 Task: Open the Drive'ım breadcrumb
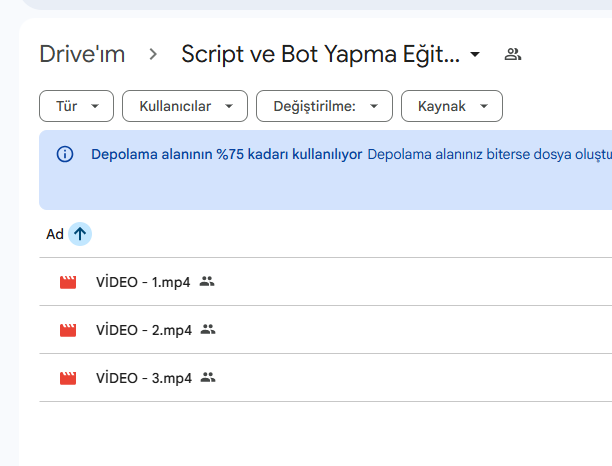click(x=82, y=54)
